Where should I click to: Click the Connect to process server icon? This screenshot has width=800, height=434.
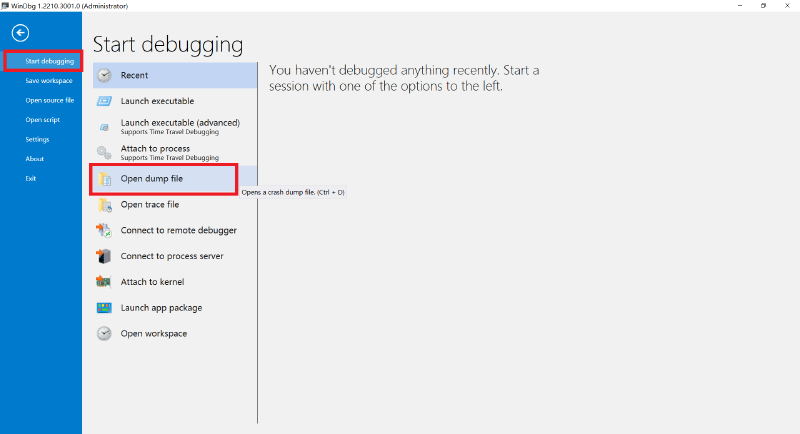pyautogui.click(x=104, y=256)
